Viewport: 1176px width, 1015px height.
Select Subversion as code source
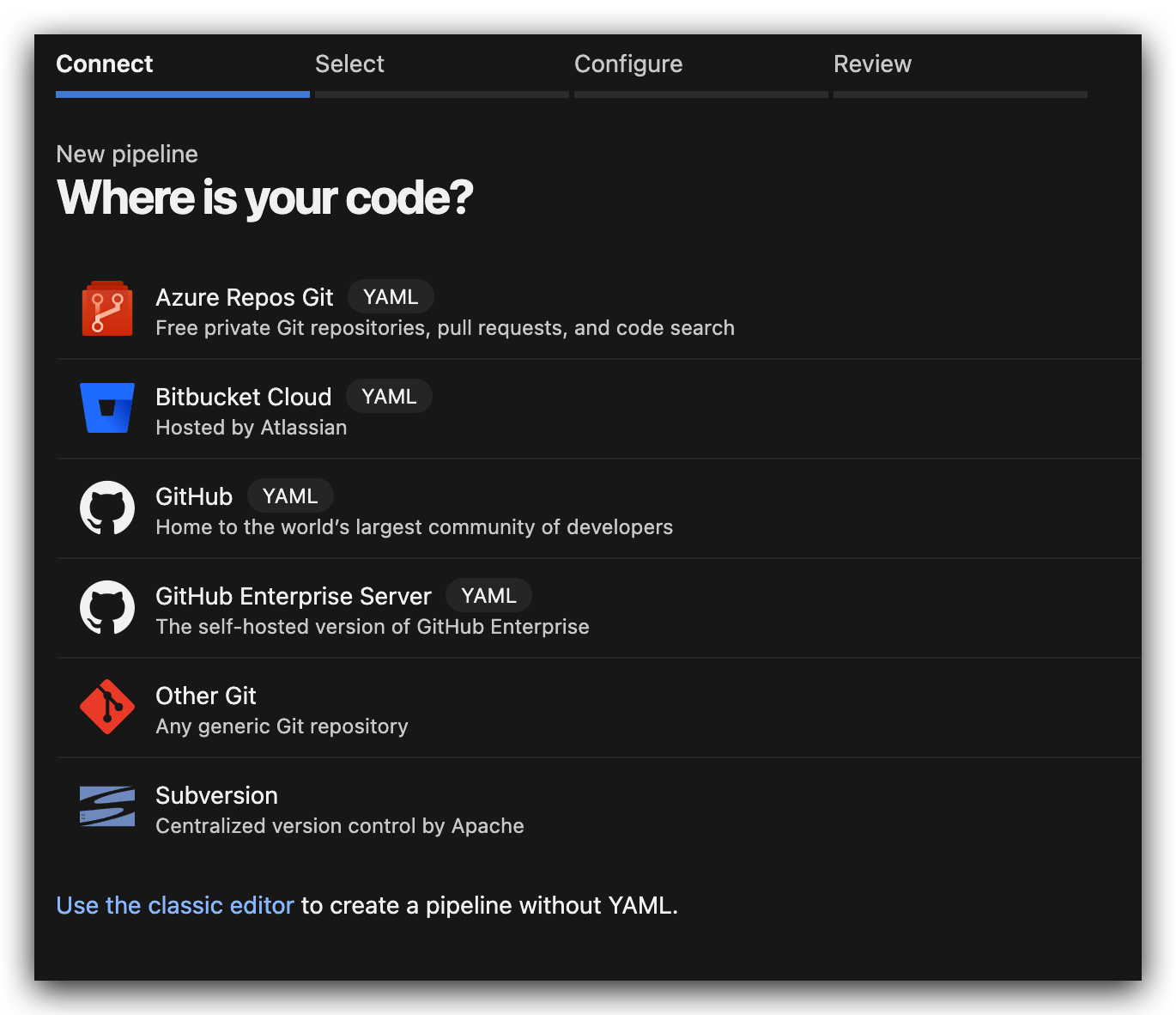click(217, 796)
